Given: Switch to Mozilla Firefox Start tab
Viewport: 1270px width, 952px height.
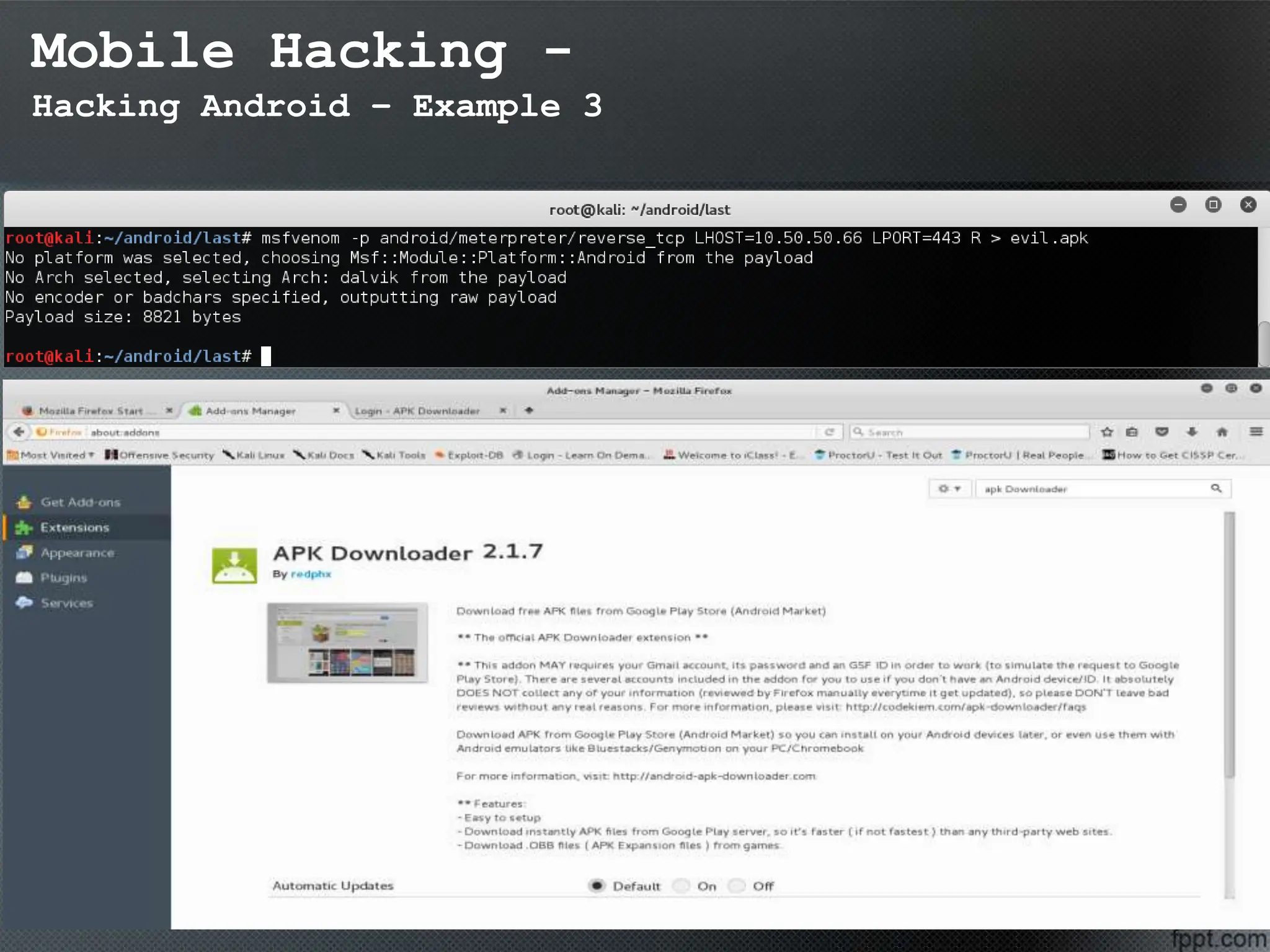Looking at the screenshot, I should tap(91, 411).
